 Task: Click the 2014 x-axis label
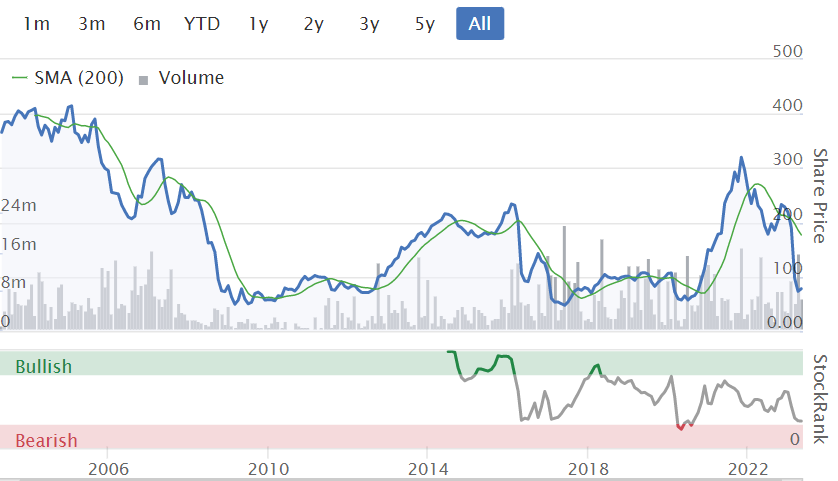pos(428,469)
